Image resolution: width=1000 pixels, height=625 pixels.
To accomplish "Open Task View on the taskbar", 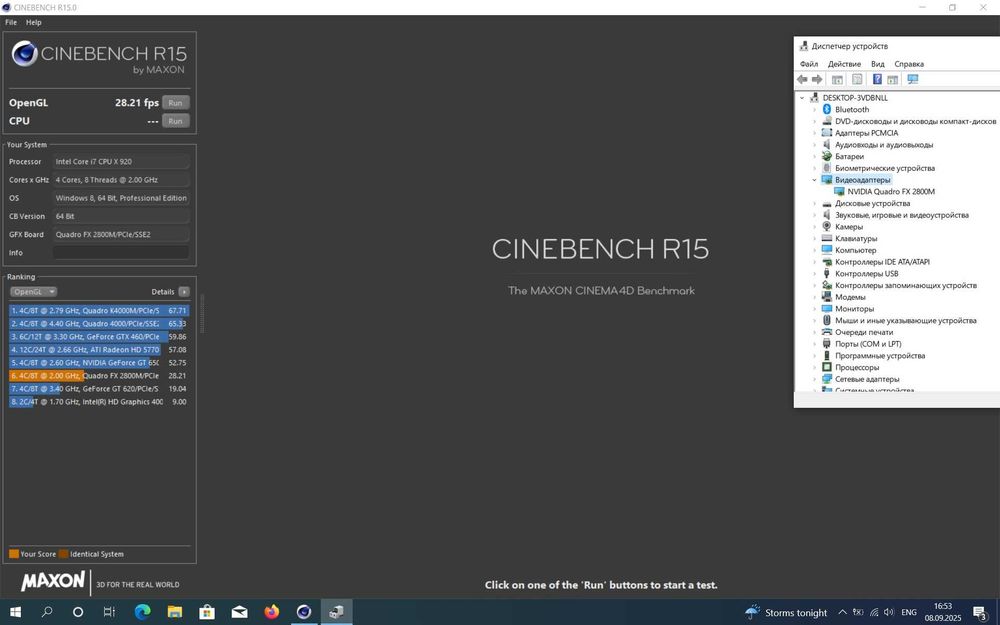I will 109,612.
